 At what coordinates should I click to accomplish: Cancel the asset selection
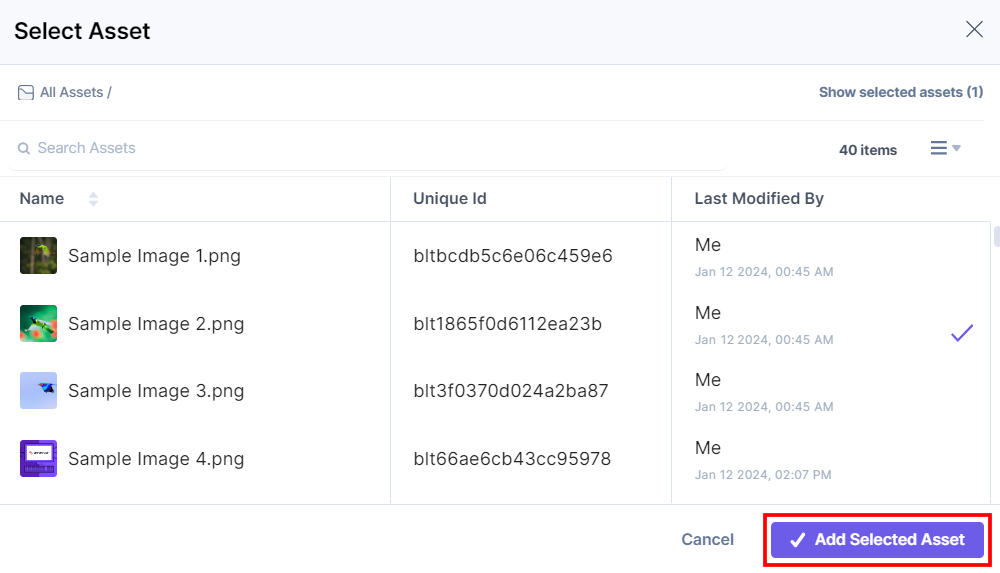point(707,540)
